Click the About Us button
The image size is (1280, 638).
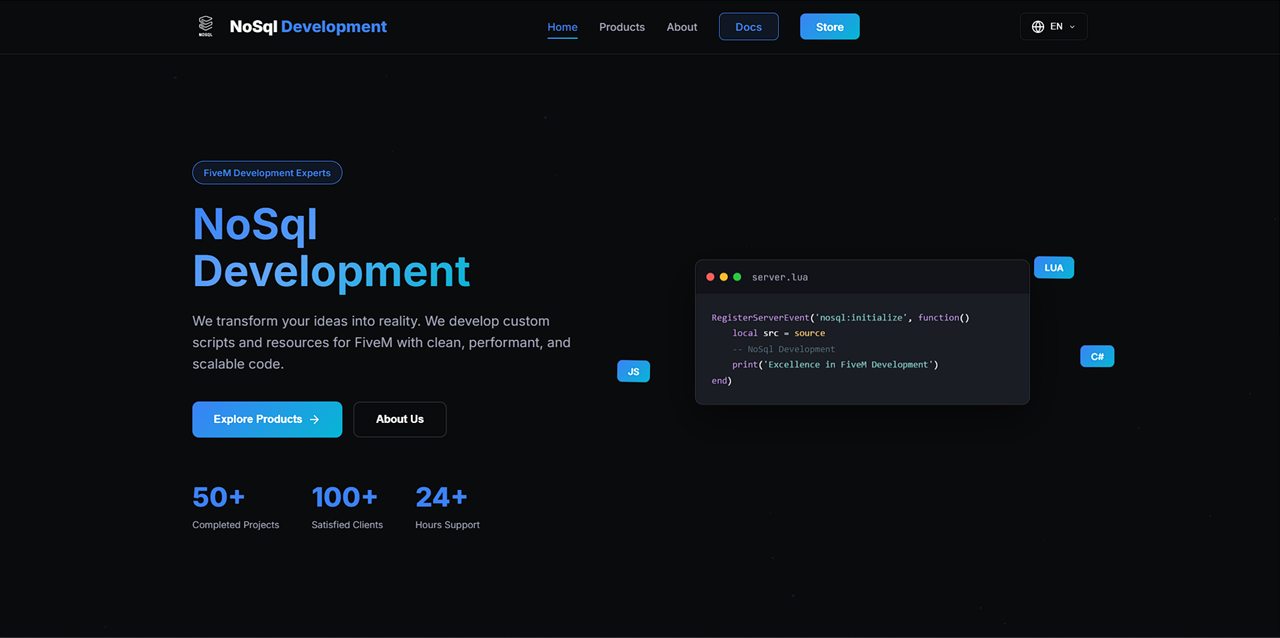[400, 419]
